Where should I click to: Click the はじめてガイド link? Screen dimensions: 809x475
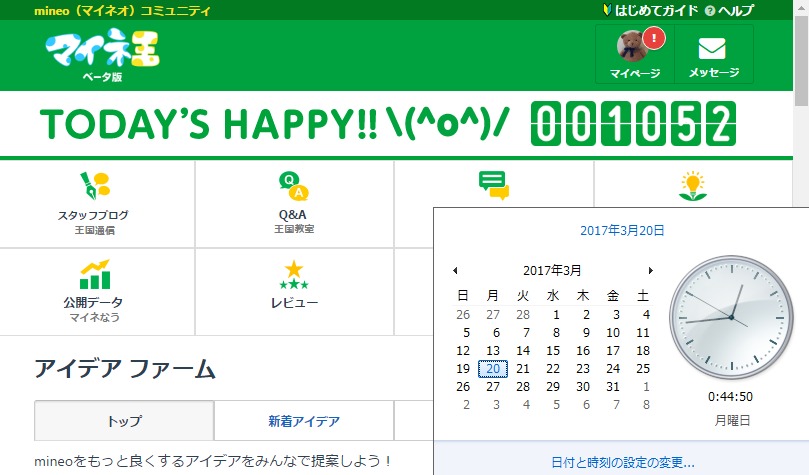coord(651,10)
